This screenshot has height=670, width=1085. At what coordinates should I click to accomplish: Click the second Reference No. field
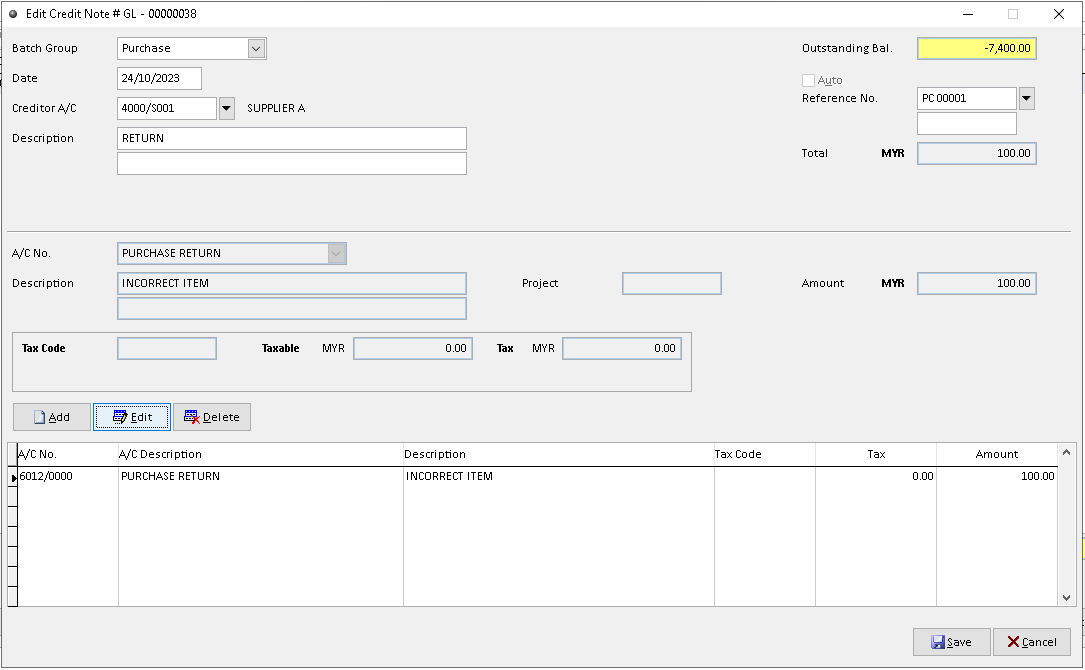967,123
